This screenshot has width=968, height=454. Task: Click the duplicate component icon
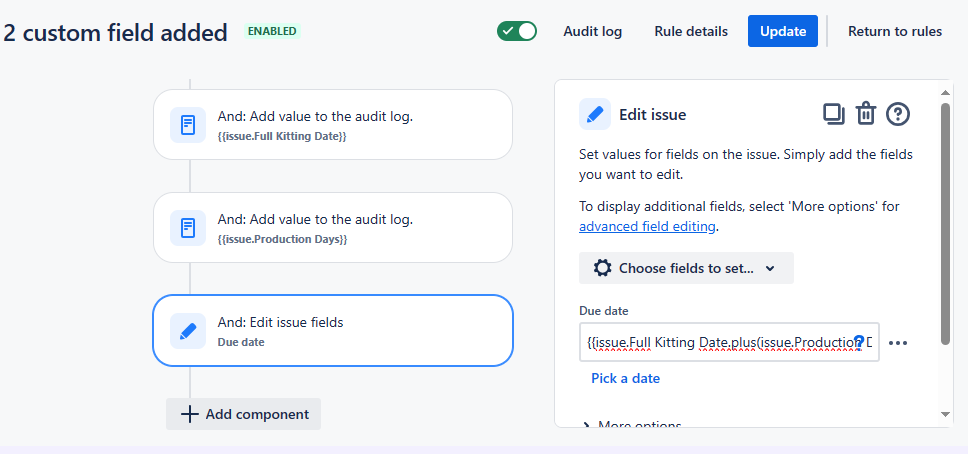834,114
